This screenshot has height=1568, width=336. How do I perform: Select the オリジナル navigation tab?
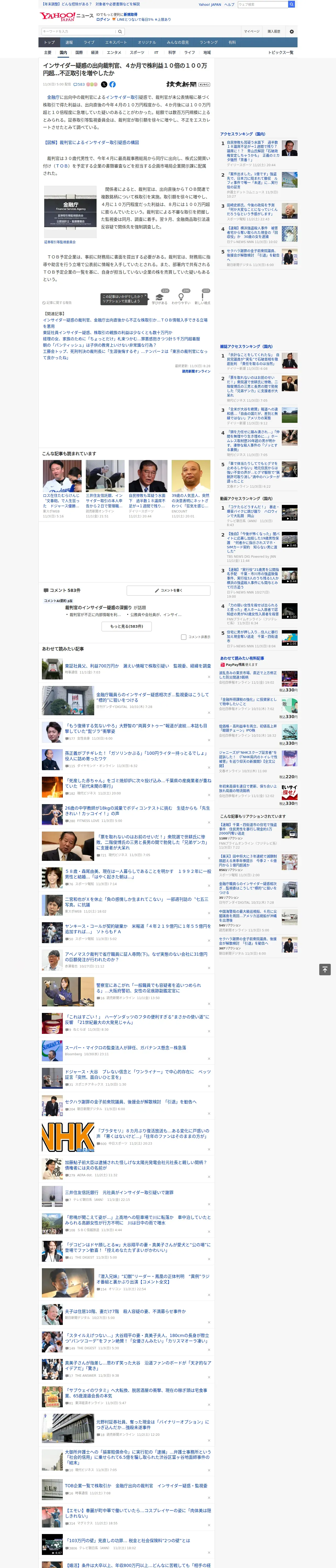coord(147,43)
